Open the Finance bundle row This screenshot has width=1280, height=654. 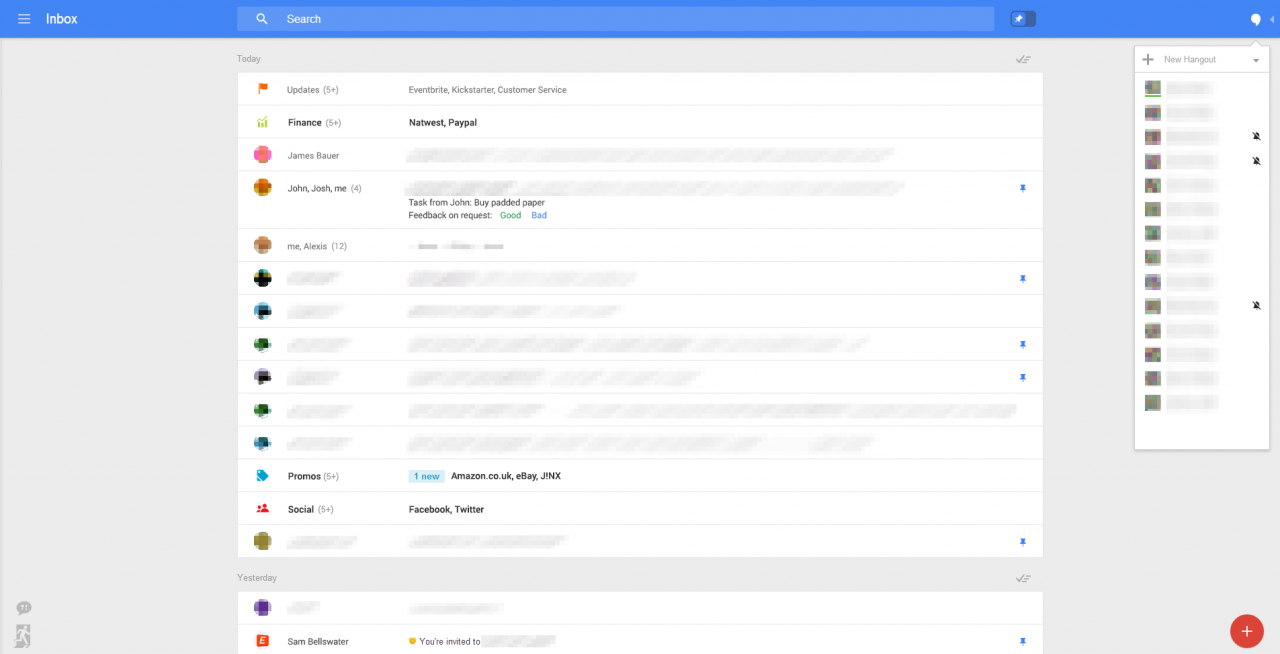click(314, 123)
